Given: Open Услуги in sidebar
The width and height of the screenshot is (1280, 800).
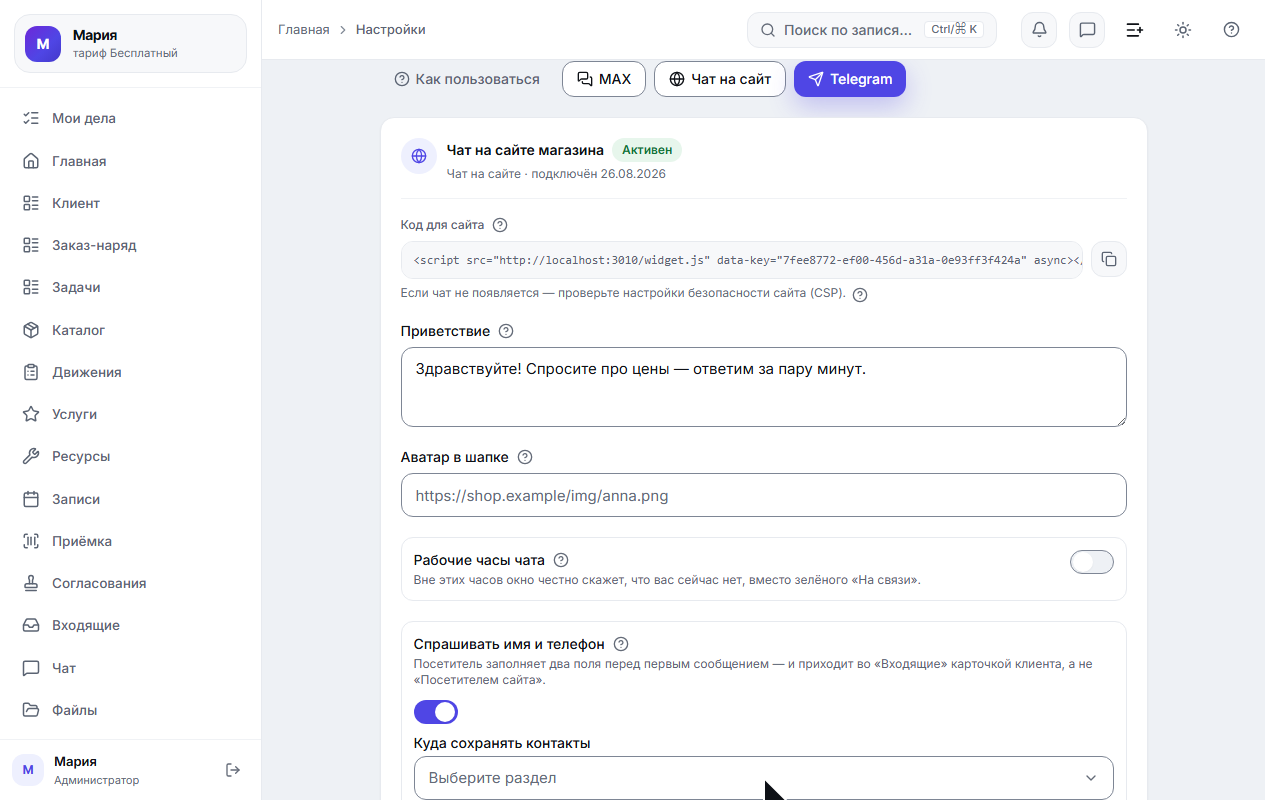Looking at the screenshot, I should (x=131, y=414).
